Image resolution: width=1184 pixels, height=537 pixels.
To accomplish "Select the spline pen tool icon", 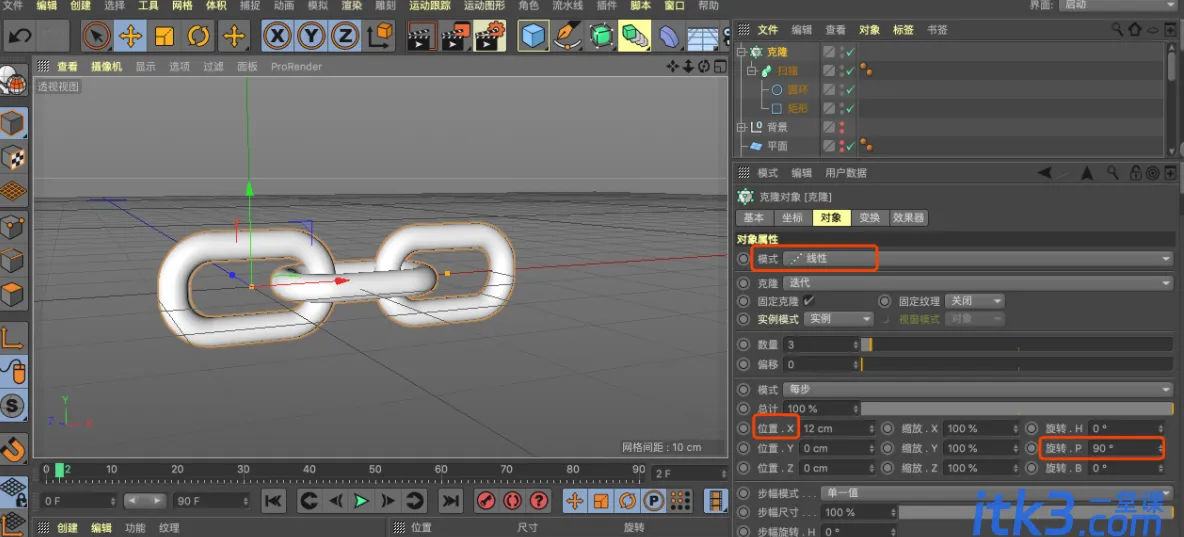I will tap(566, 35).
